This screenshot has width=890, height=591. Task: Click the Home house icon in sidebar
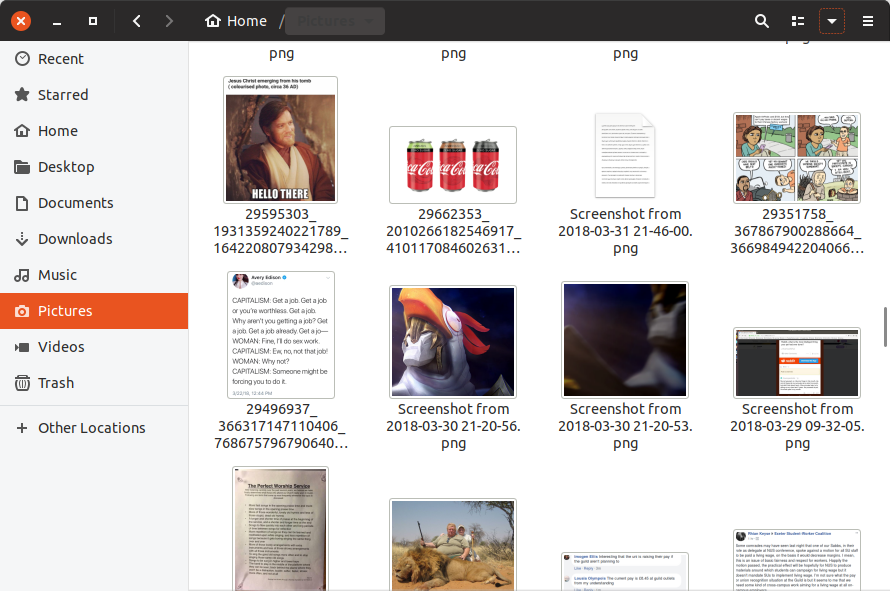(x=22, y=131)
